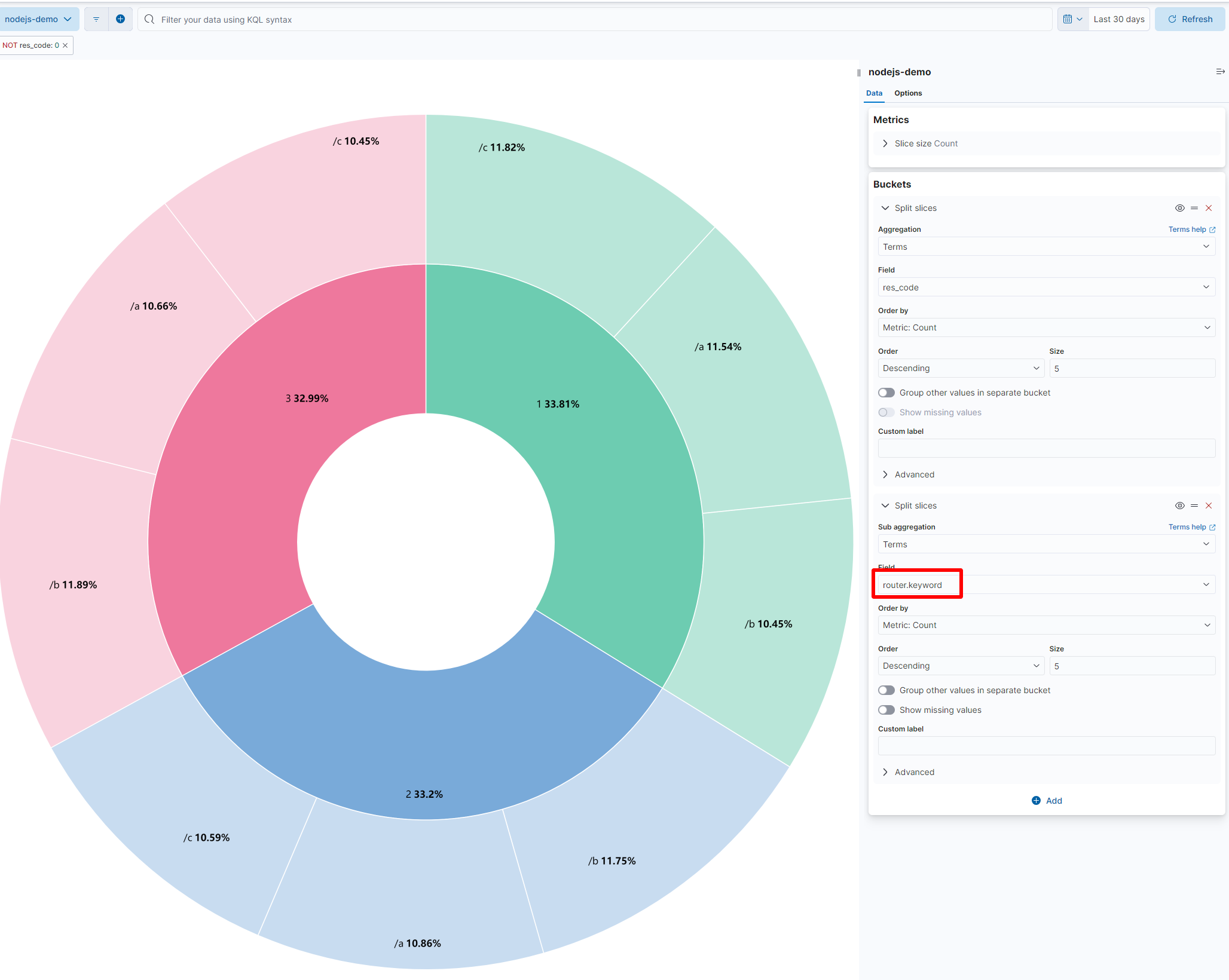Select the Data tab
Screen dimensions: 1229x980
(874, 93)
